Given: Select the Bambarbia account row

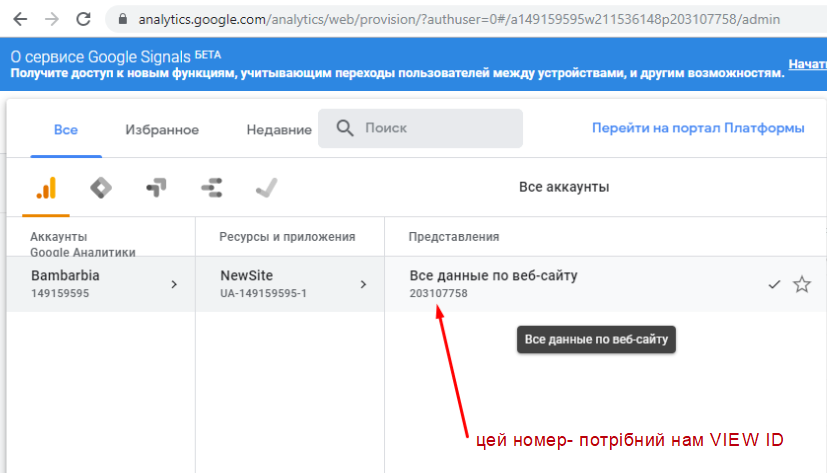Looking at the screenshot, I should click(x=101, y=284).
